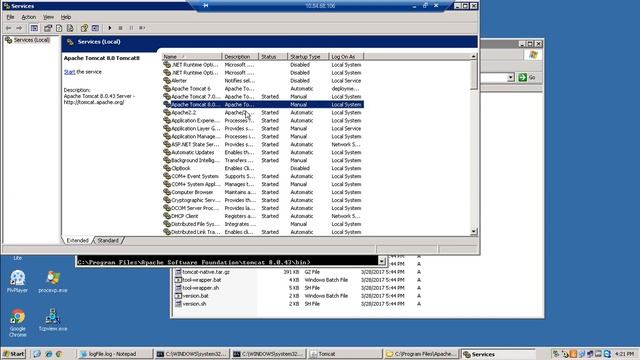
Task: Click the pin icon on the remote connection bar
Action: (x=206, y=6)
